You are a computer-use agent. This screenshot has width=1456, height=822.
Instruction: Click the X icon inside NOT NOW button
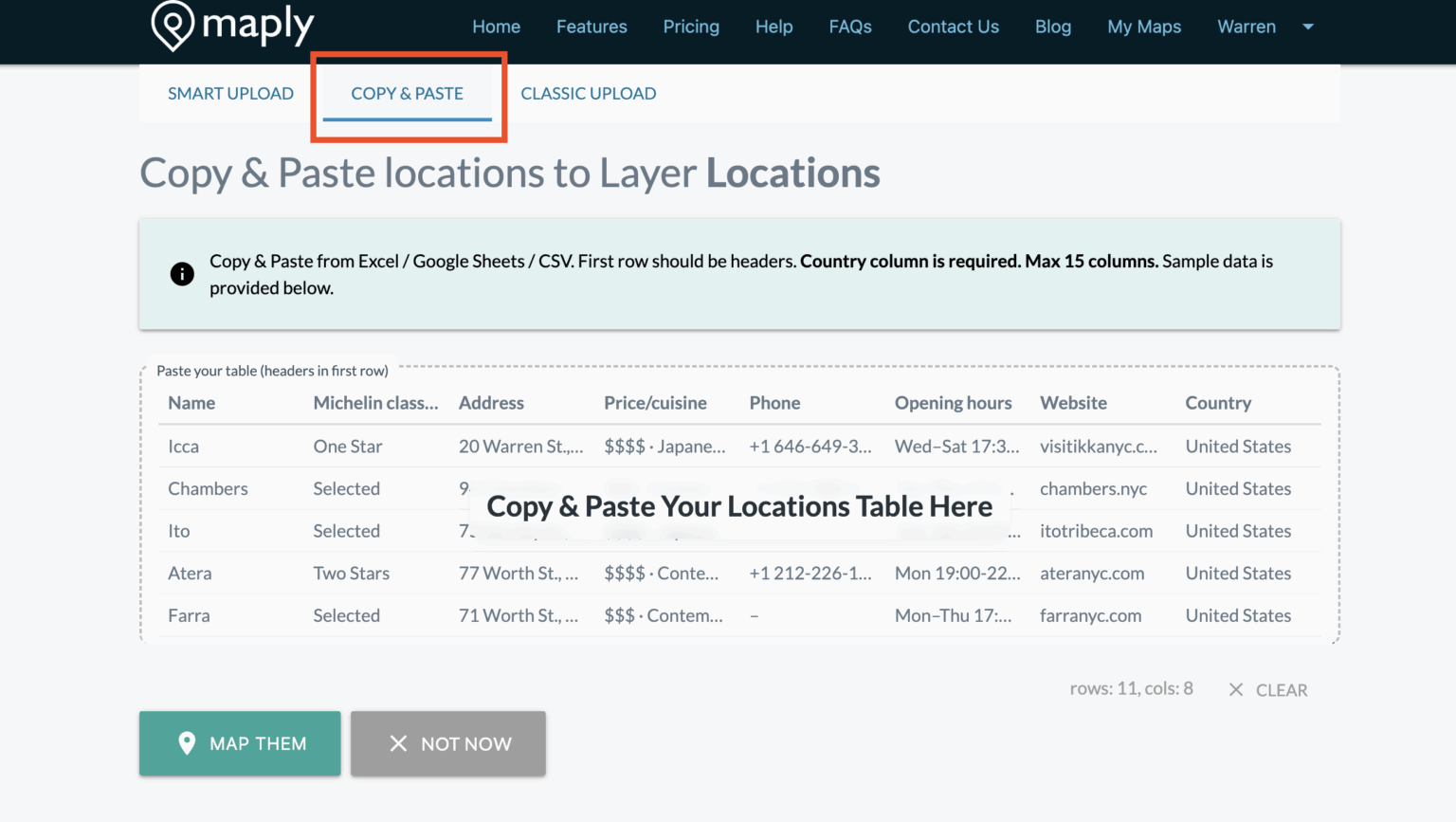(x=399, y=743)
